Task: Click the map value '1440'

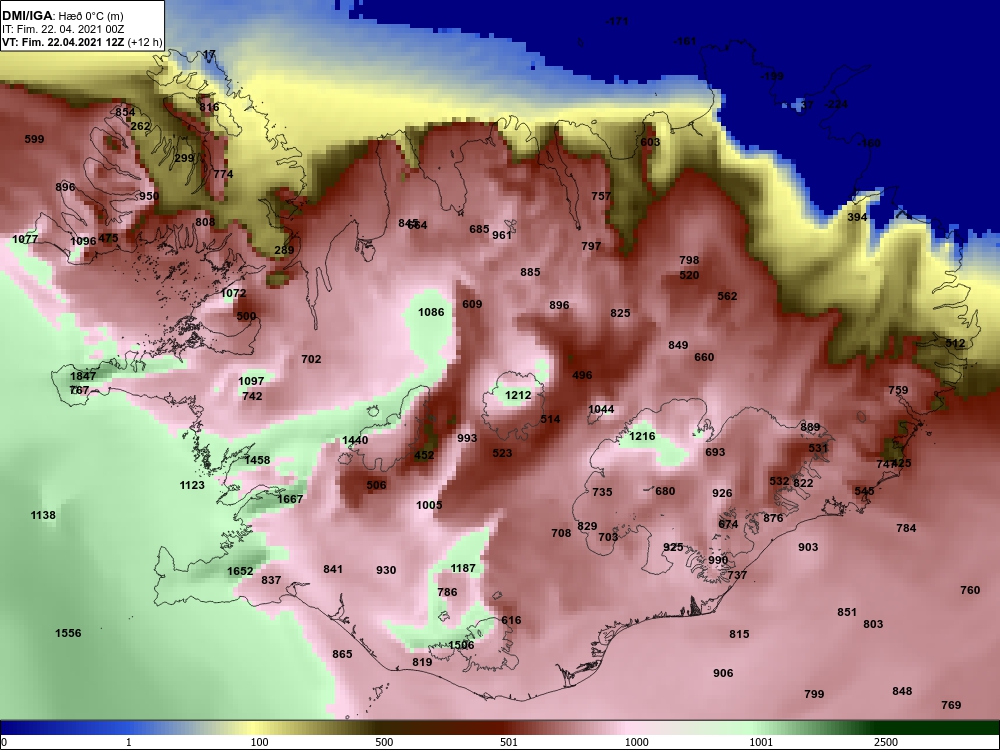Action: coord(355,440)
